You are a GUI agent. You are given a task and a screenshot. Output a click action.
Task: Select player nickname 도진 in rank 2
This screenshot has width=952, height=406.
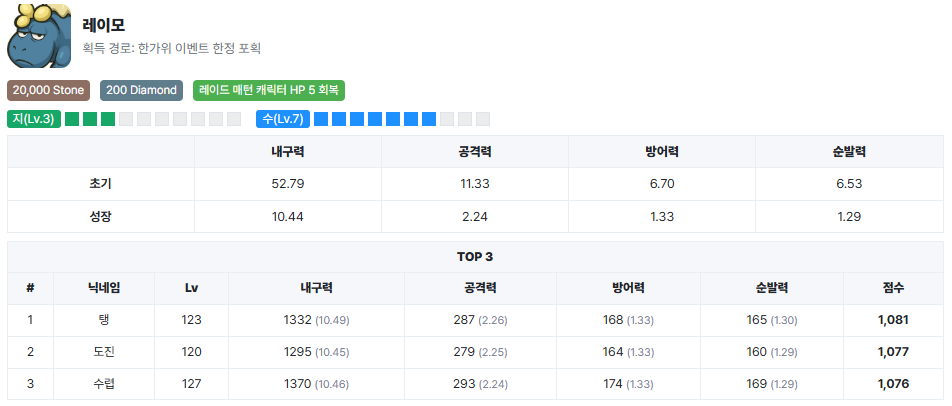(104, 352)
